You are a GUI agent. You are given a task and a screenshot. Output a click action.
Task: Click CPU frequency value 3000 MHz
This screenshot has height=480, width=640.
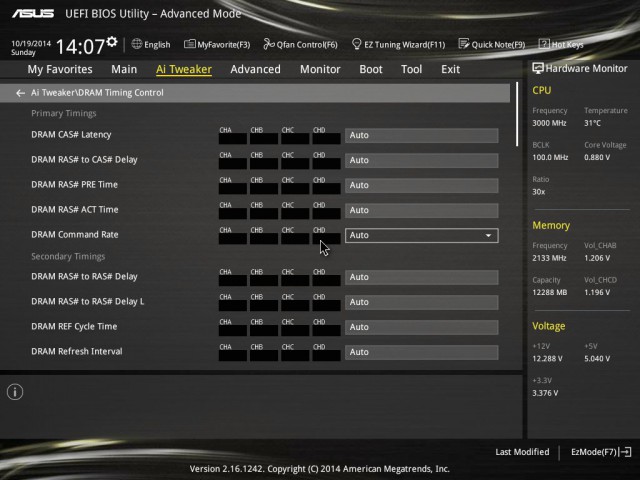[x=549, y=123]
